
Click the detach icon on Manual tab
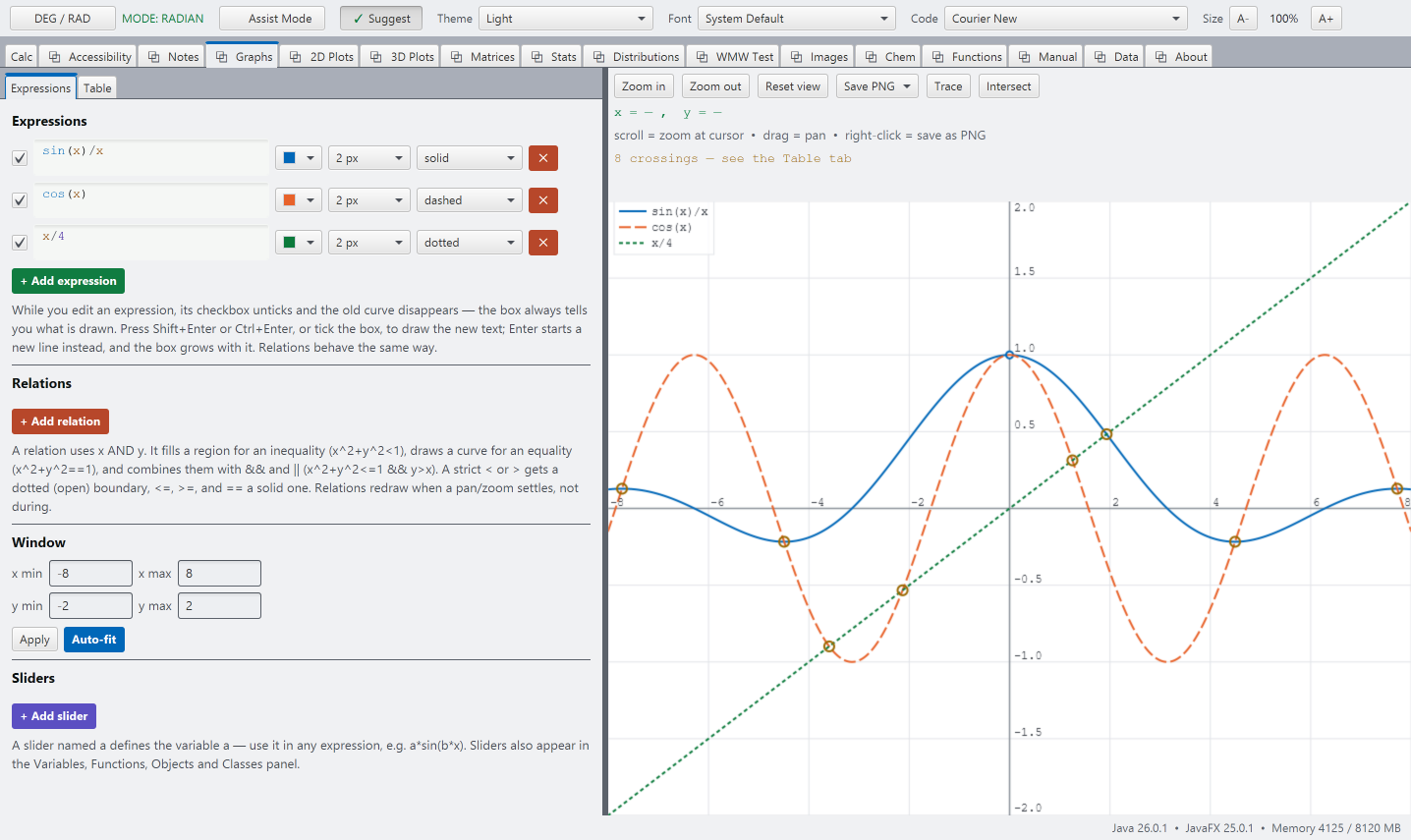[x=1025, y=57]
